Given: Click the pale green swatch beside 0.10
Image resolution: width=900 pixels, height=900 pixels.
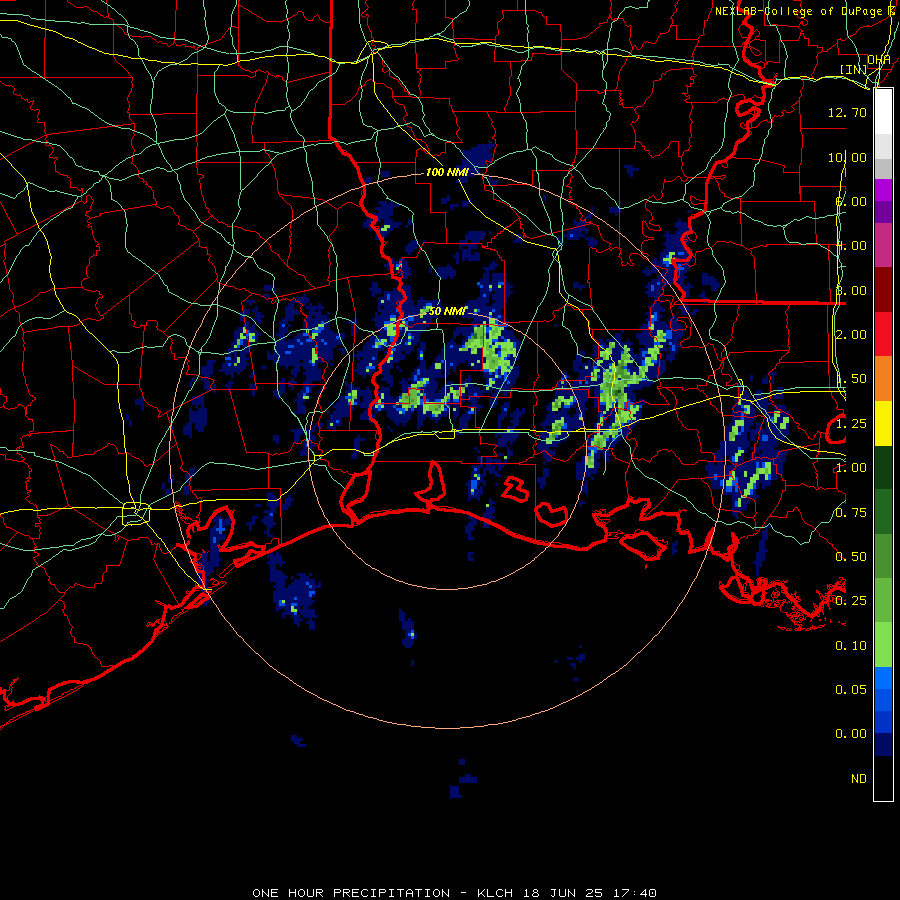Looking at the screenshot, I should tap(883, 645).
